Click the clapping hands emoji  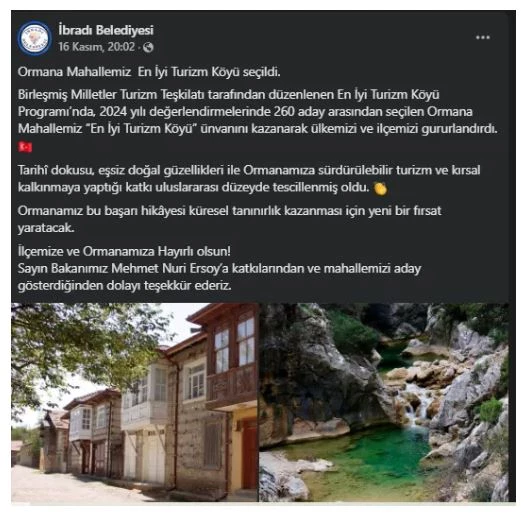click(380, 188)
